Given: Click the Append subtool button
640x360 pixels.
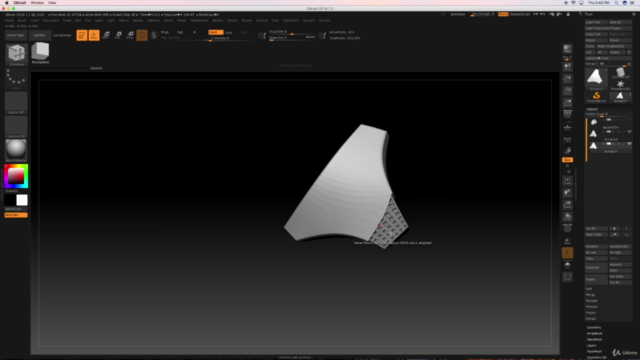Looking at the screenshot, I should coord(620,264).
